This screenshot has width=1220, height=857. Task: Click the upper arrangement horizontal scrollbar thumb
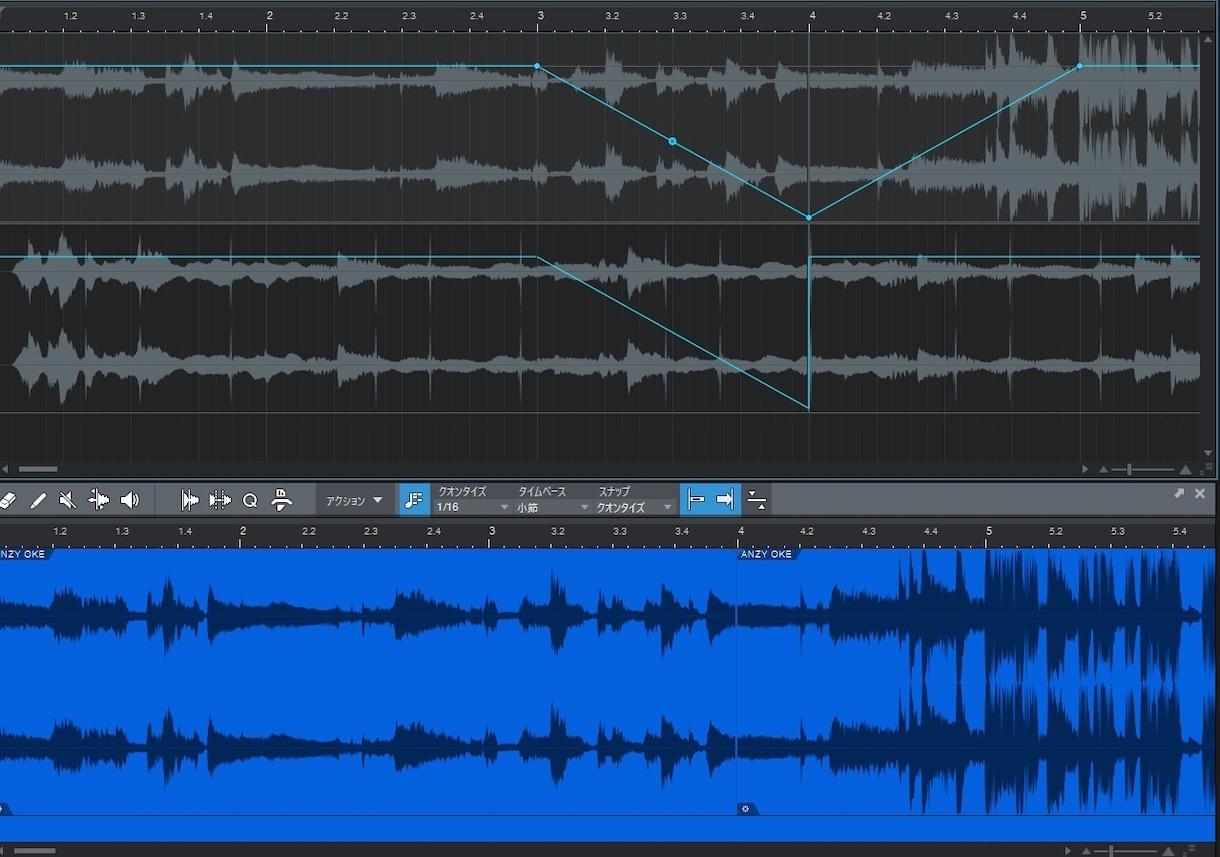pos(38,469)
